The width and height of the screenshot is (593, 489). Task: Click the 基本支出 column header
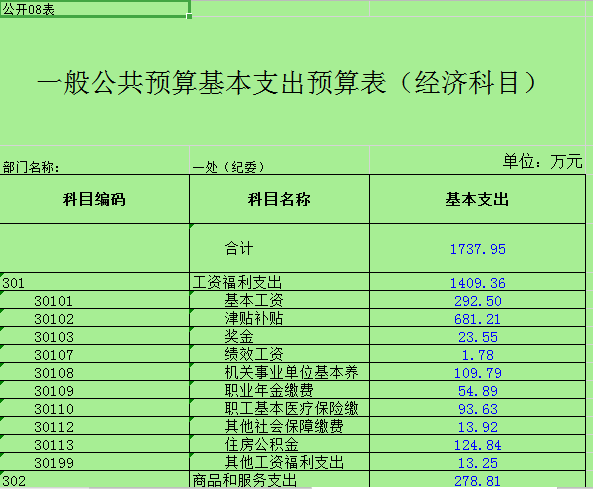click(x=477, y=199)
